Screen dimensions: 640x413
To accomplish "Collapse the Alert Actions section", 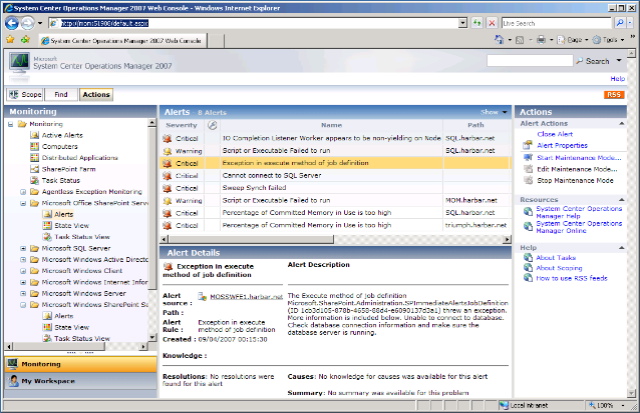I will 622,123.
